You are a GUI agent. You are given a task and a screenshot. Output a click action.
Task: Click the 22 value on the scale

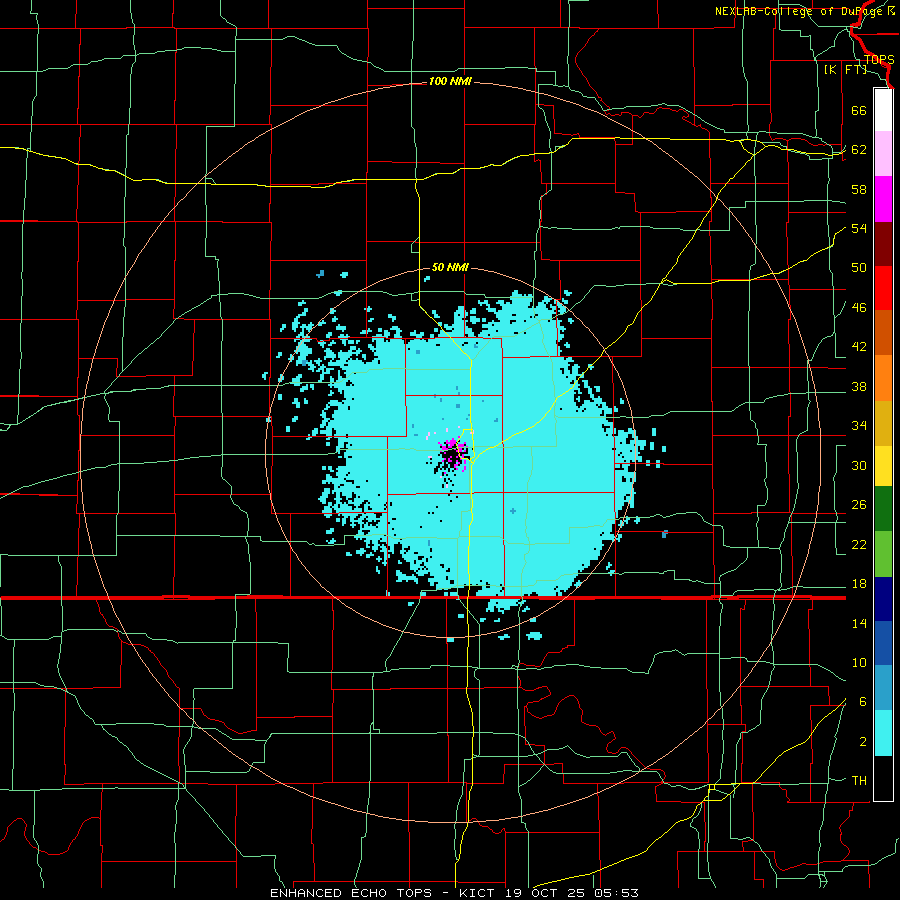click(859, 544)
